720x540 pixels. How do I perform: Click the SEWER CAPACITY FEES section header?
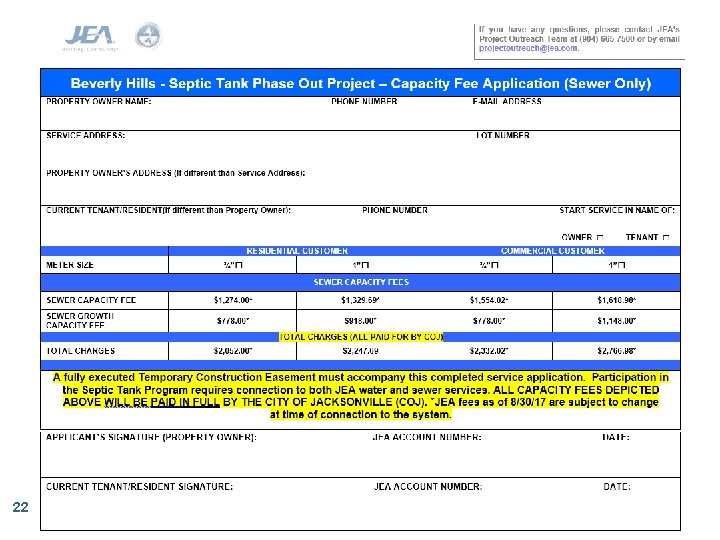[x=361, y=282]
